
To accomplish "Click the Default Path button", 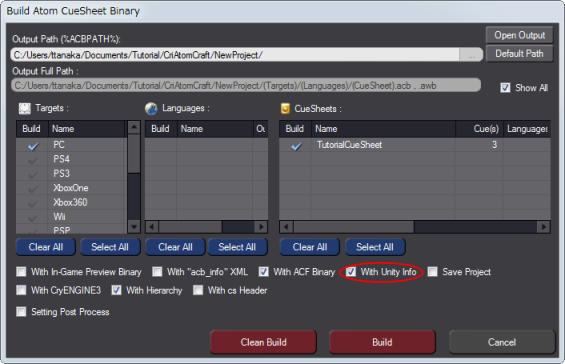I will (x=520, y=54).
